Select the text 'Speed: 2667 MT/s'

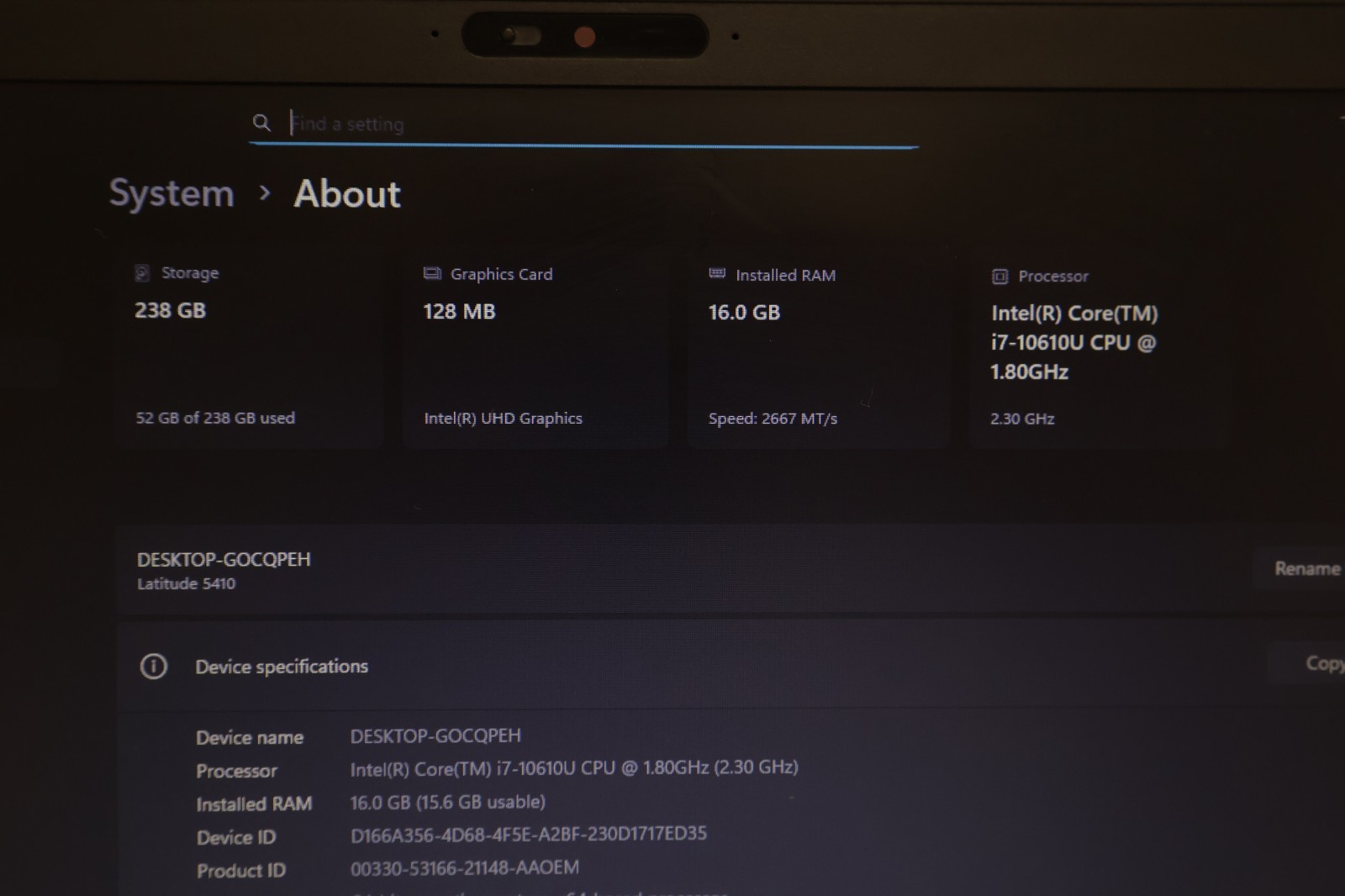[x=773, y=419]
